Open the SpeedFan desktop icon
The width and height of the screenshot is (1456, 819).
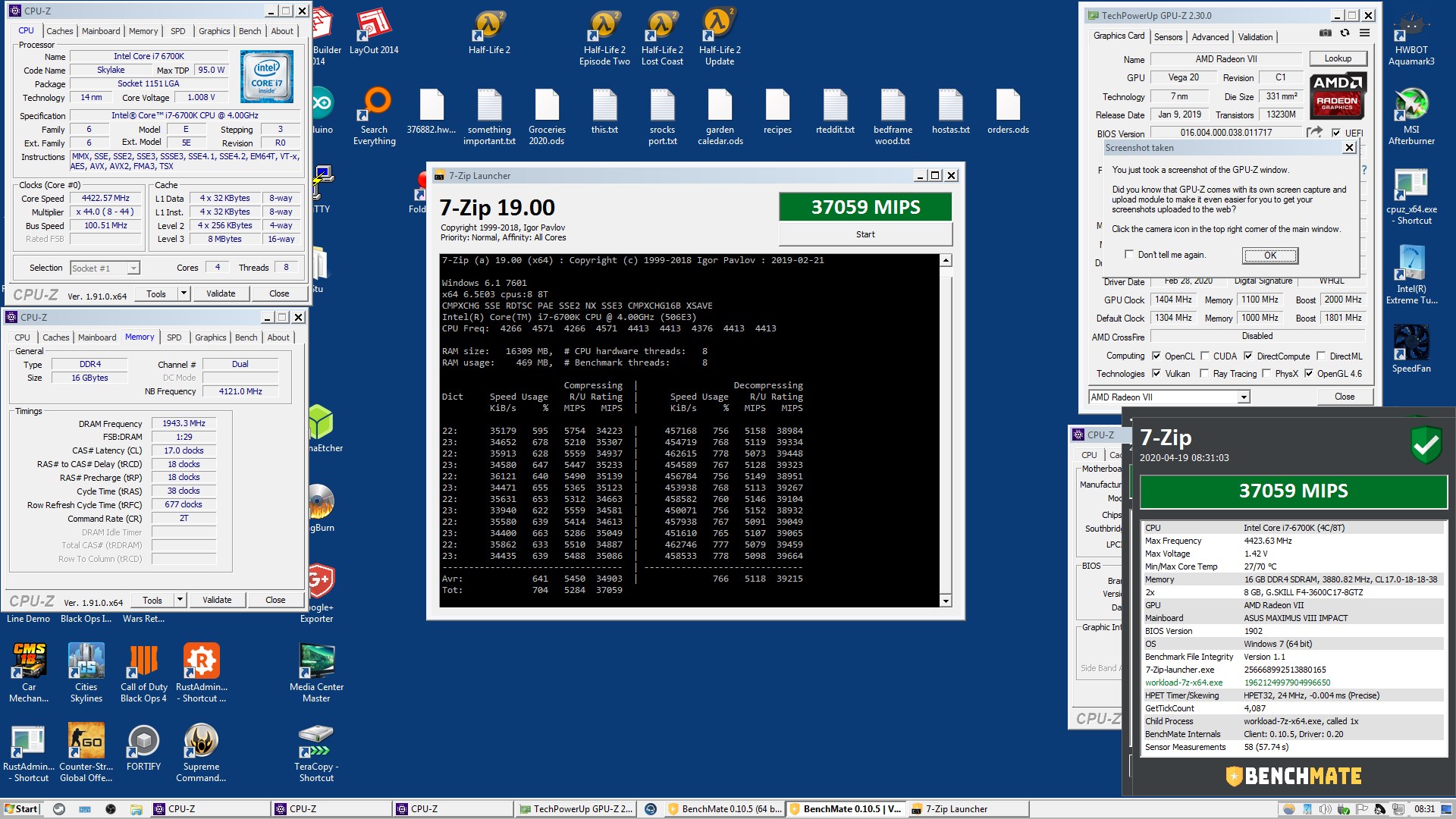pyautogui.click(x=1411, y=349)
